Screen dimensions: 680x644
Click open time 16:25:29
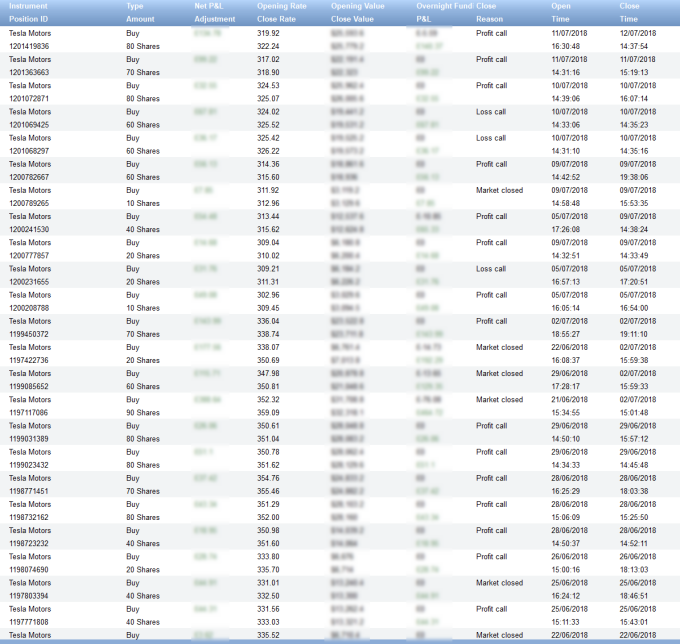(566, 491)
